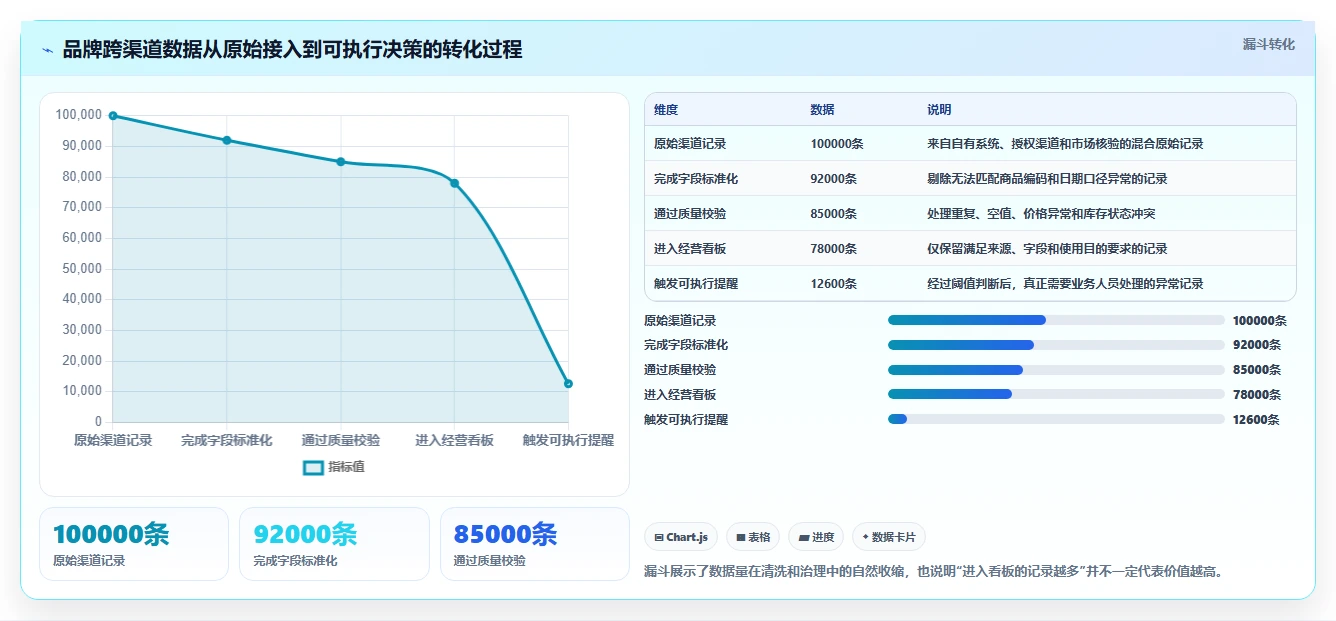Viewport: 1336px width, 621px height.
Task: Click the 数据卡片 tag chip
Action: pos(889,537)
